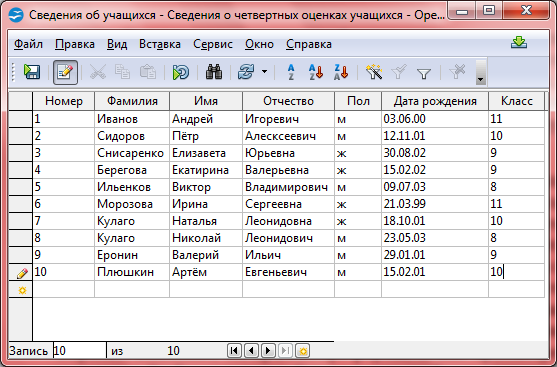
Task: Click the empty Фамилия cell in new row
Action: [x=132, y=289]
